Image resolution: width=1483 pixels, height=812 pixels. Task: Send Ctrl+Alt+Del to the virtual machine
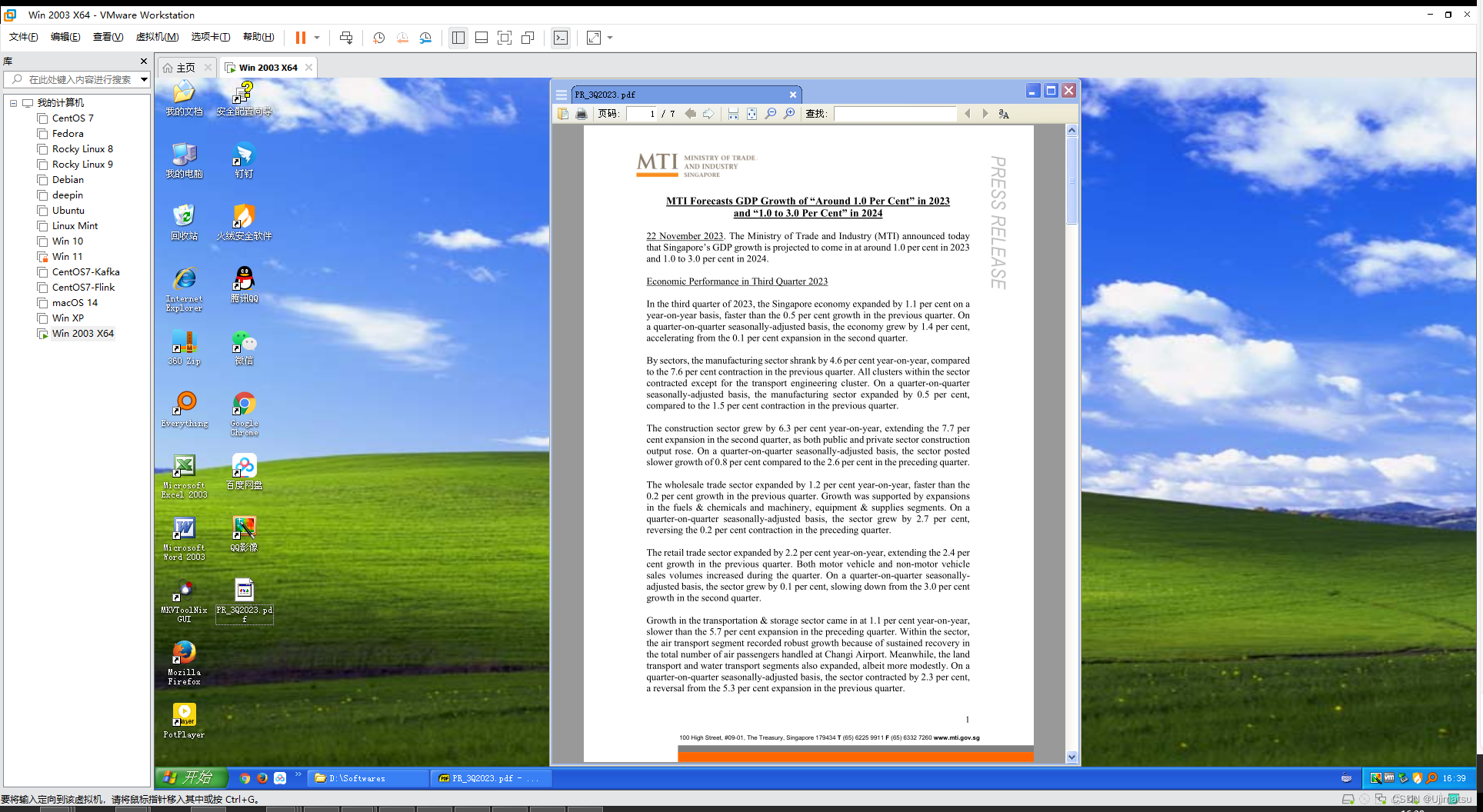click(346, 38)
